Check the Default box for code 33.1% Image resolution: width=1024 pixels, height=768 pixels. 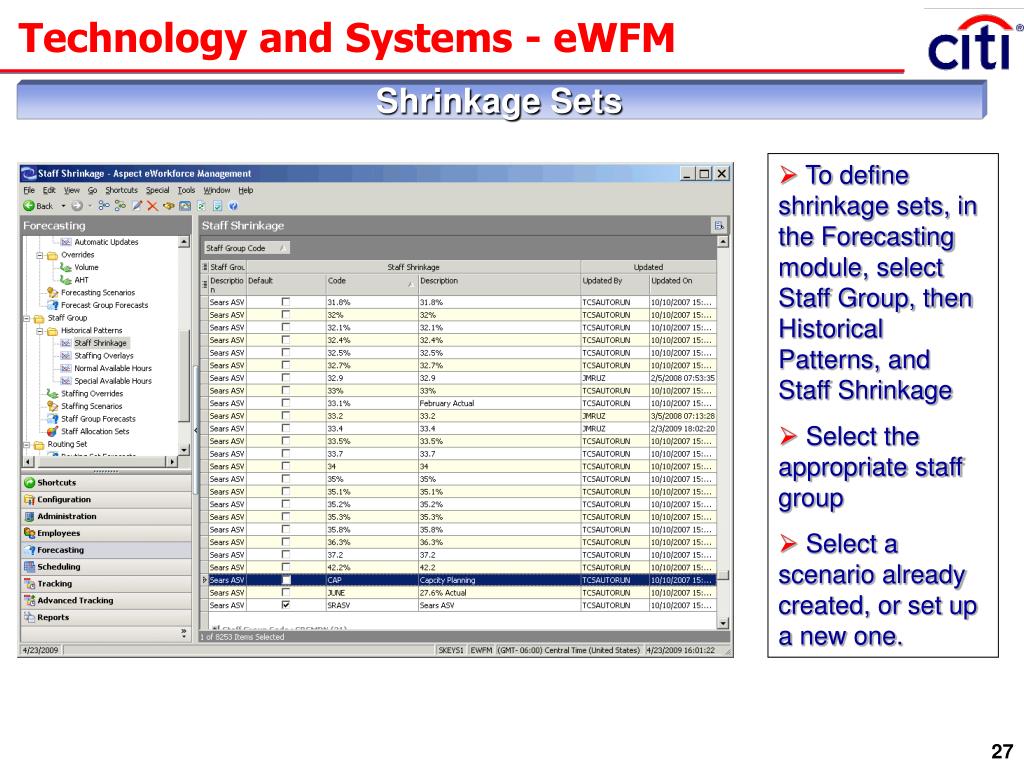(x=285, y=404)
